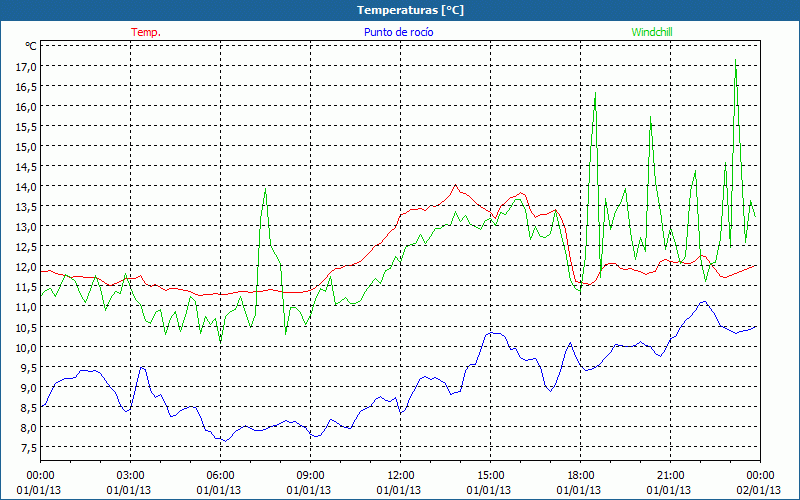
Task: Click the '8,0' y-axis value
Action: point(29,427)
